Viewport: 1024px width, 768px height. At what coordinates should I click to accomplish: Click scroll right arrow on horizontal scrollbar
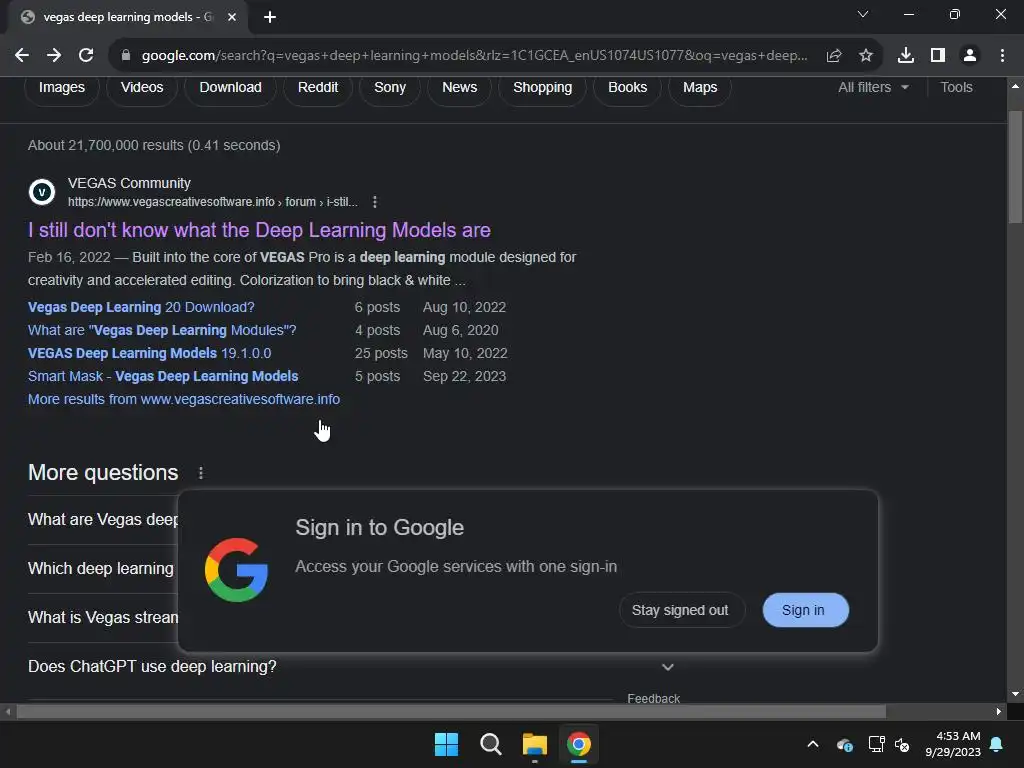coord(999,711)
